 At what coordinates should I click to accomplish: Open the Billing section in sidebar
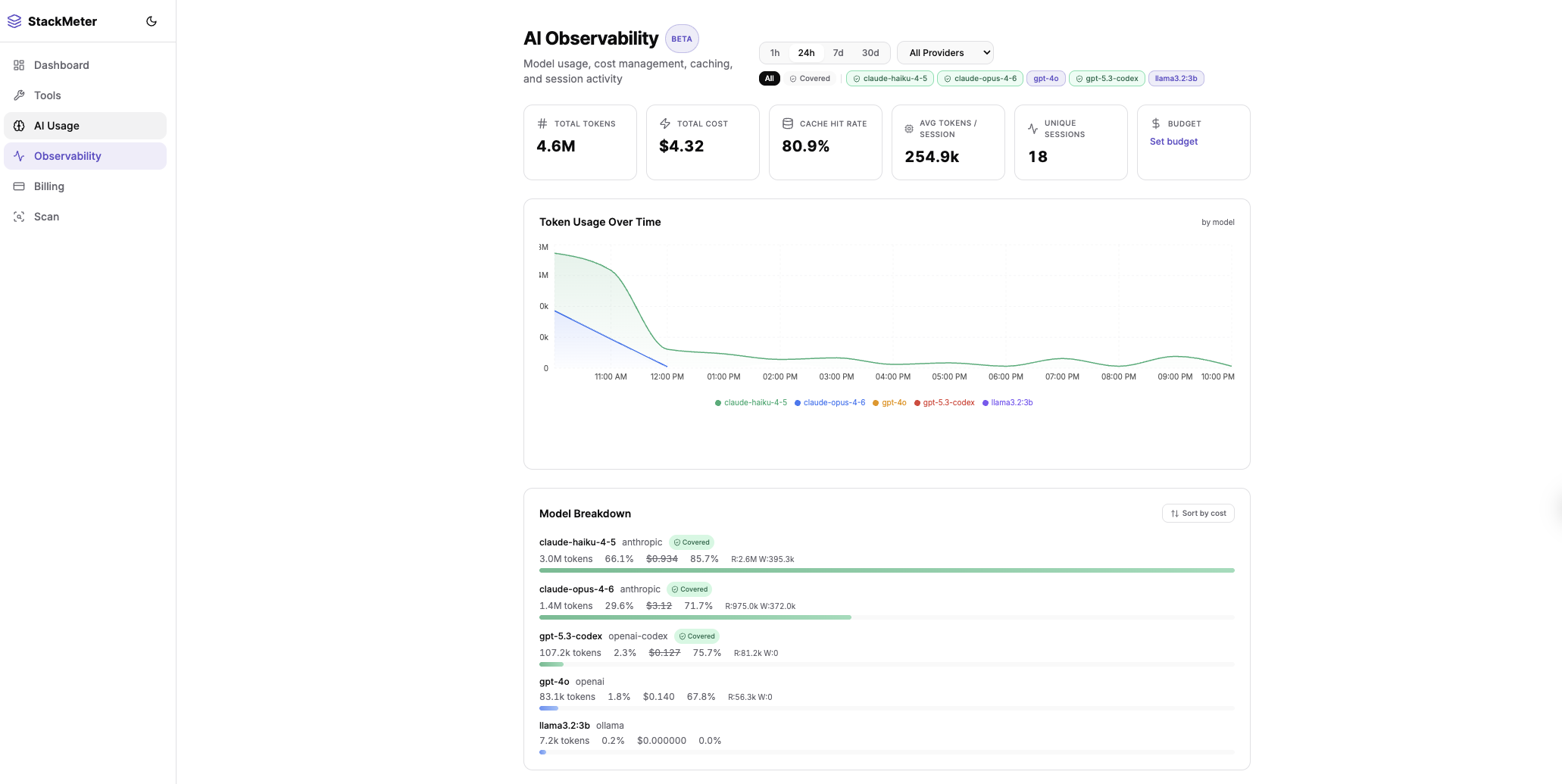(x=48, y=186)
